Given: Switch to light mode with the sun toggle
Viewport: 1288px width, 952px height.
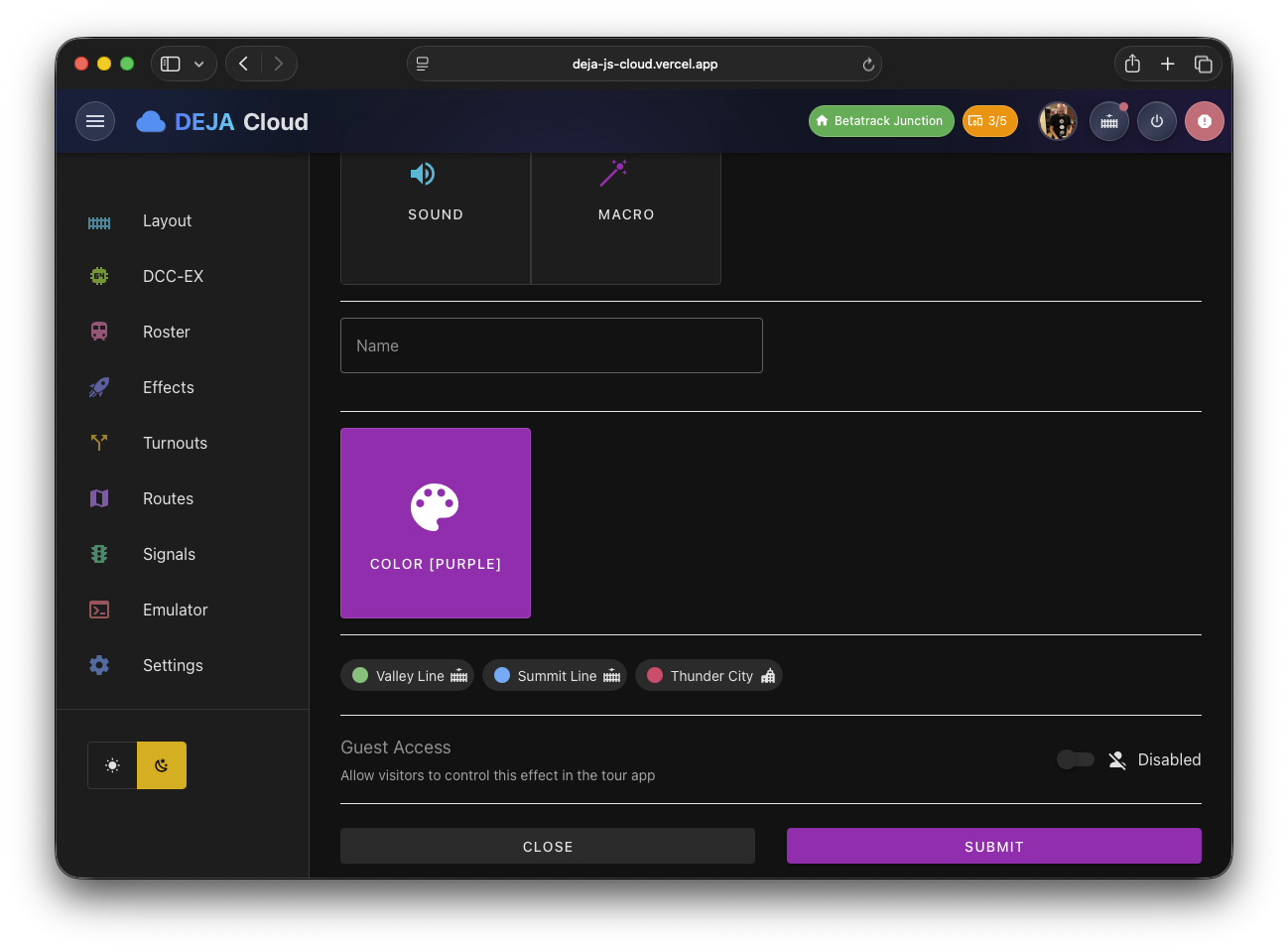Looking at the screenshot, I should click(x=112, y=764).
